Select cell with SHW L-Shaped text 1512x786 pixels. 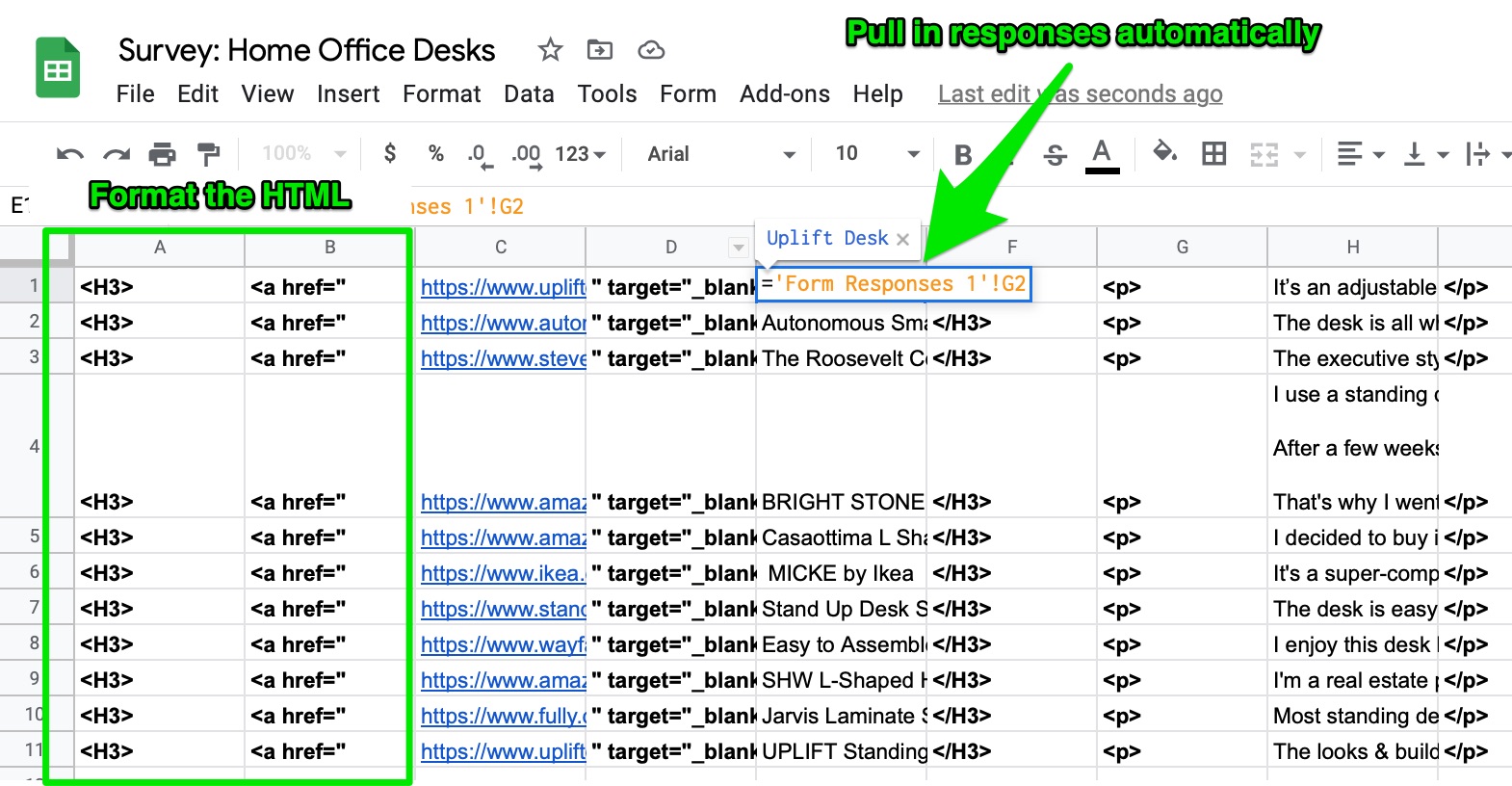point(841,680)
